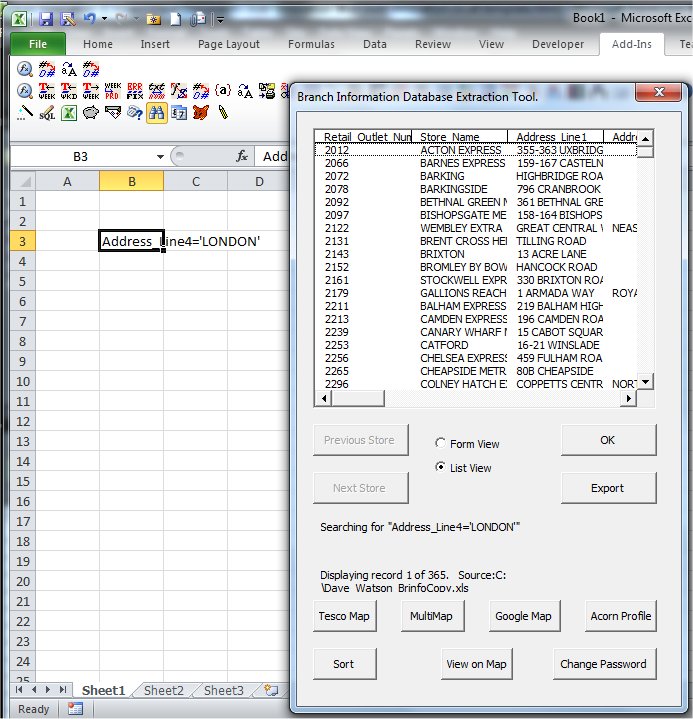Viewport: 693px width, 719px height.
Task: Select the CANARY WHARF row in the list
Action: [x=476, y=332]
